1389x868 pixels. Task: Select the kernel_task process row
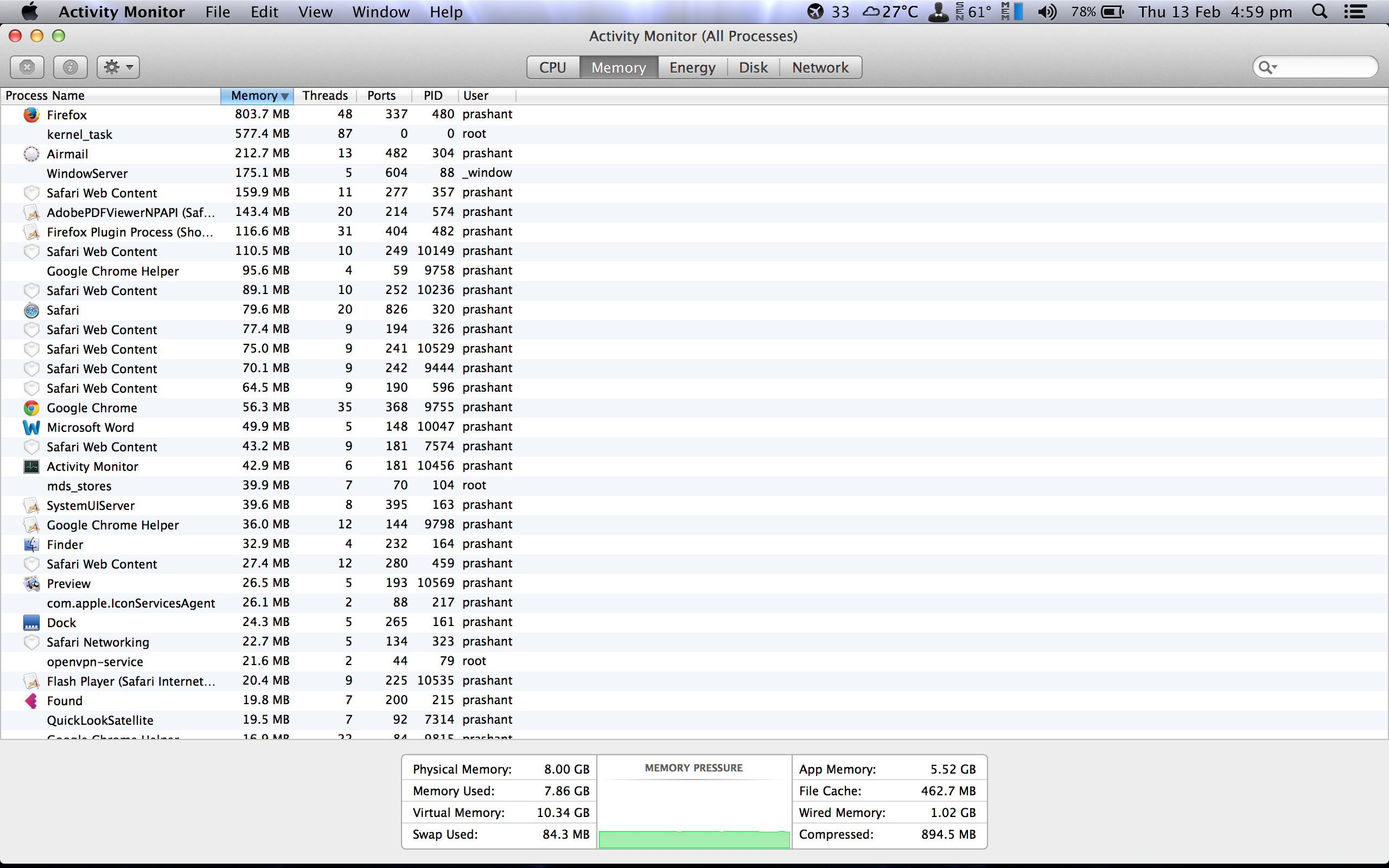694,135
